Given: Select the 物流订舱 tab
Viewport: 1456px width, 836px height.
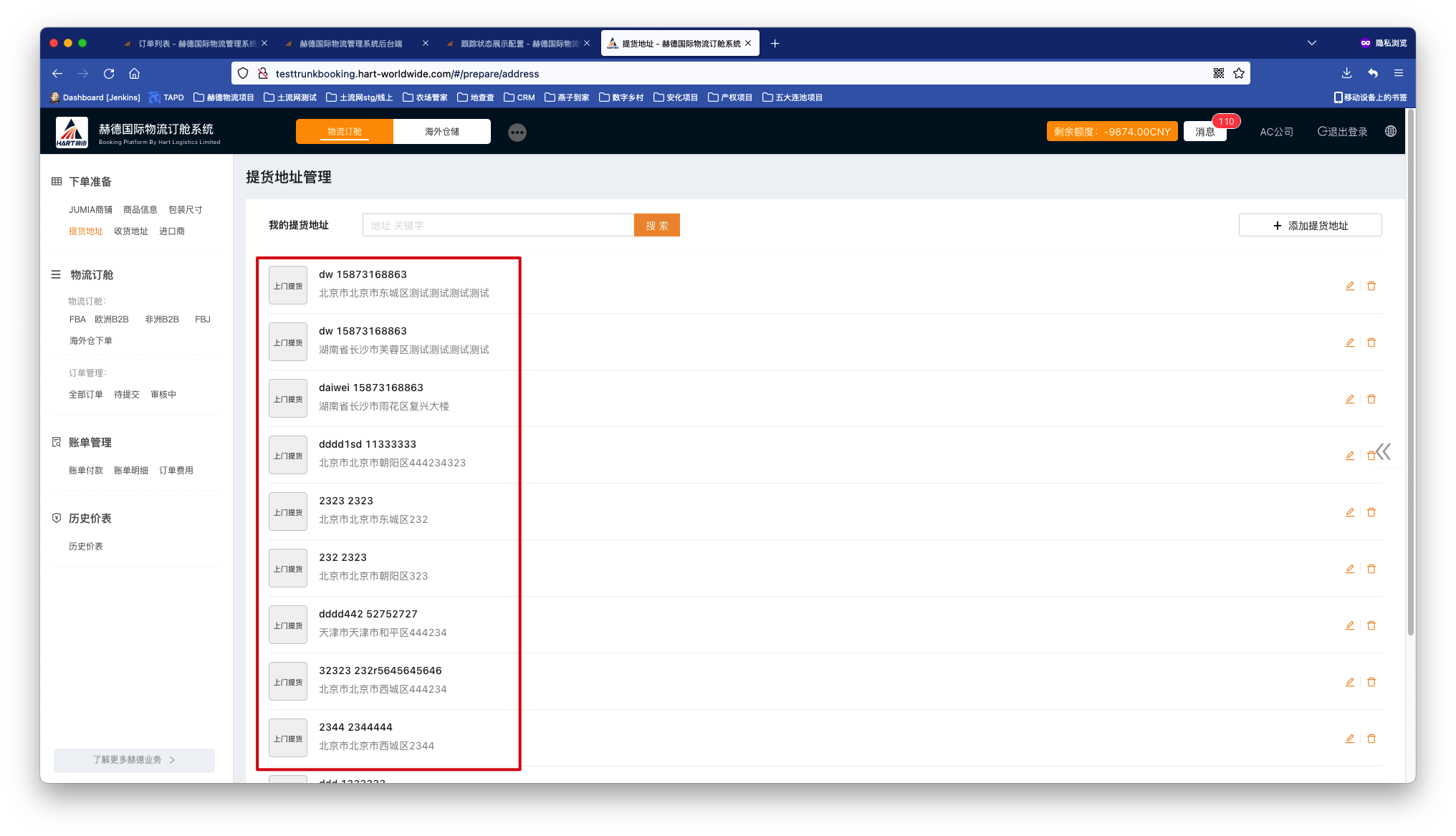Looking at the screenshot, I should click(345, 132).
